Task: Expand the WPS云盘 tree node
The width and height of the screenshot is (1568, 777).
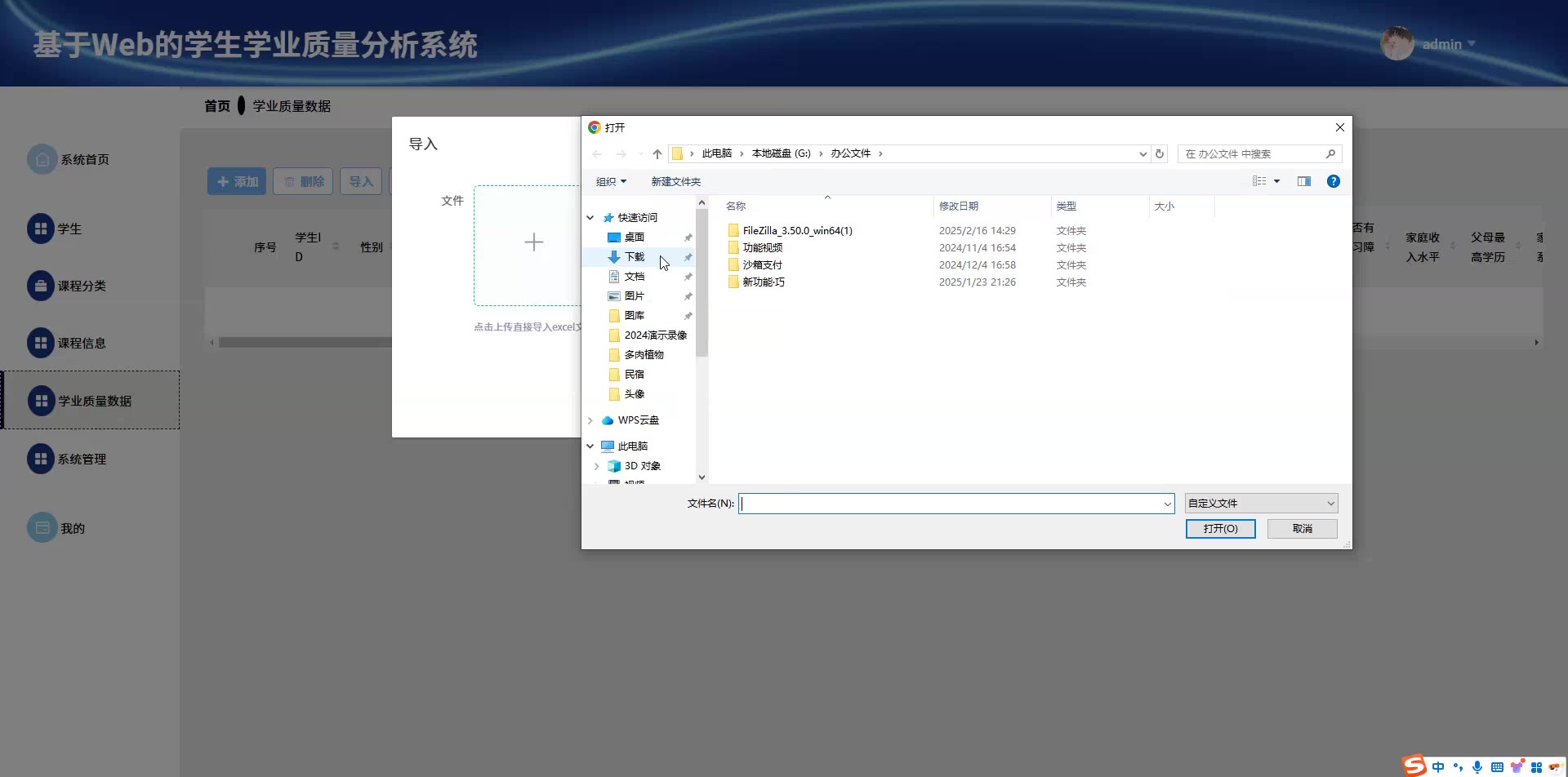Action: (x=590, y=420)
